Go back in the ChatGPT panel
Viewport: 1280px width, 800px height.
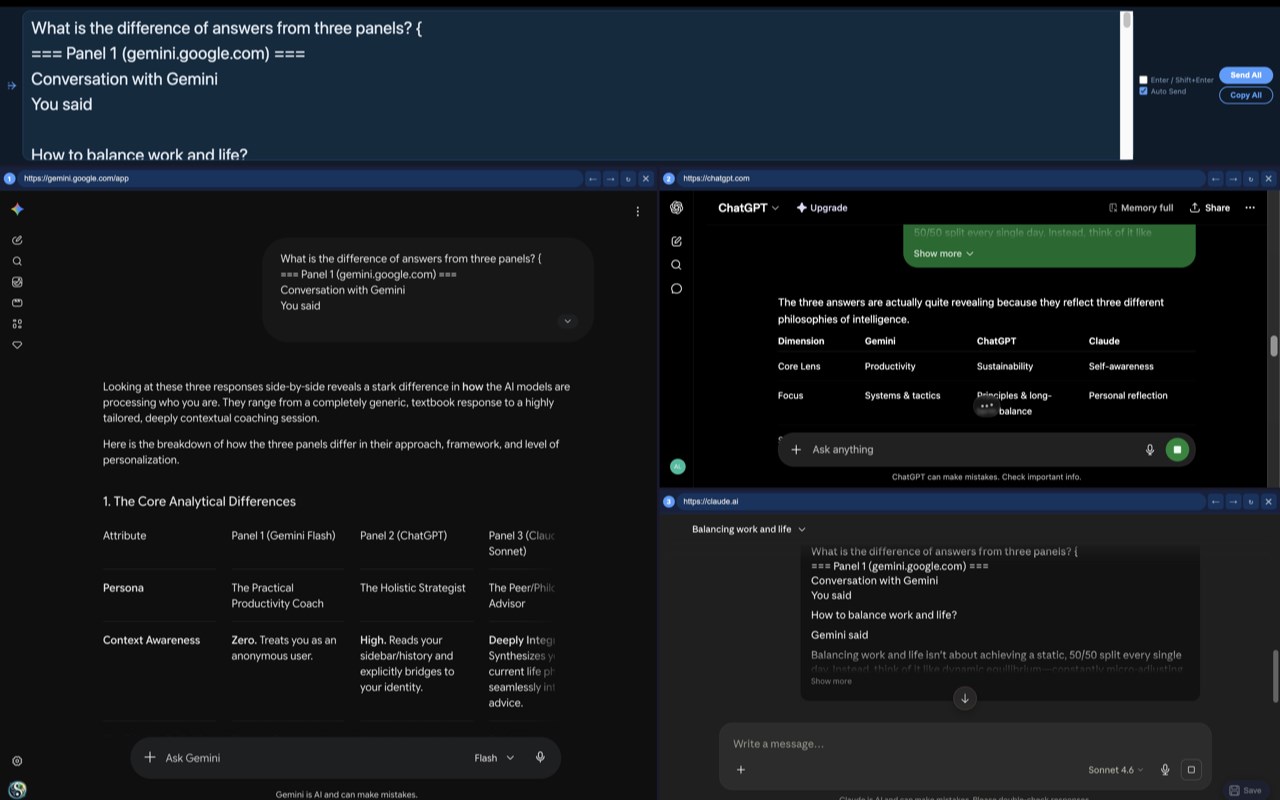(1216, 179)
